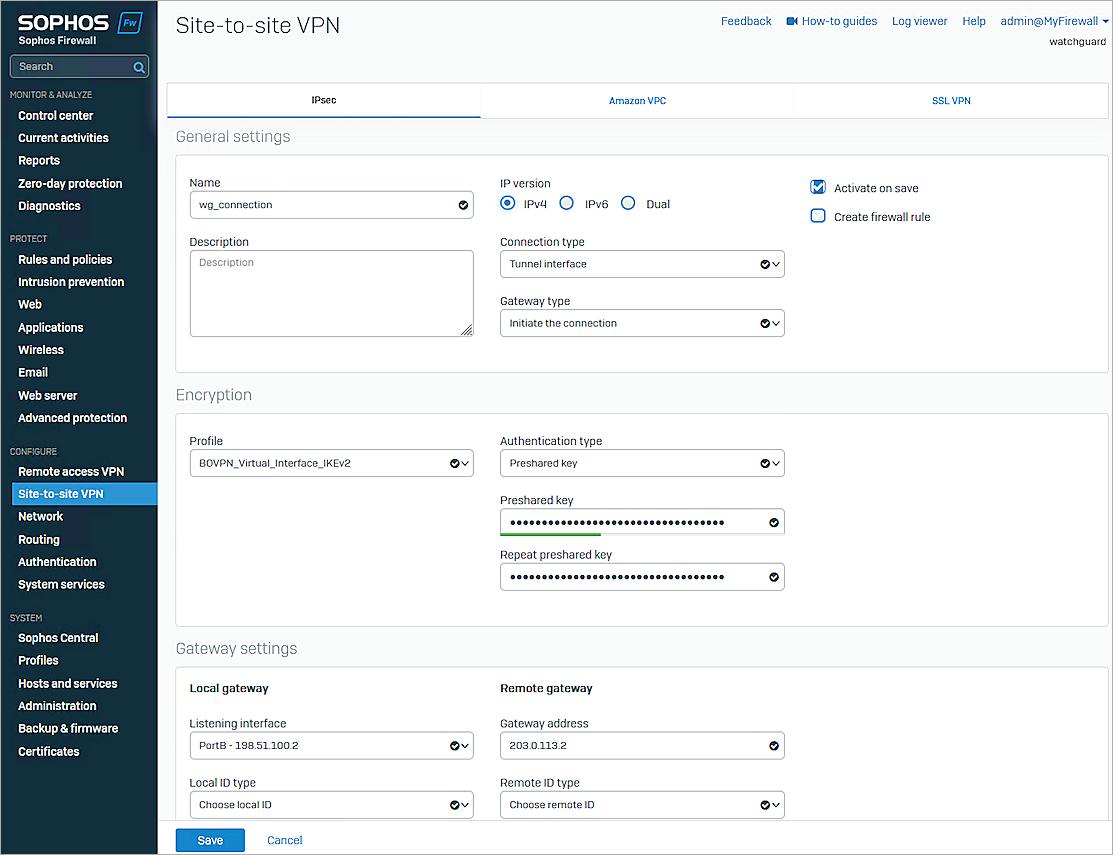This screenshot has width=1113, height=855.
Task: Uncheck the Activate on save checkbox
Action: [x=818, y=186]
